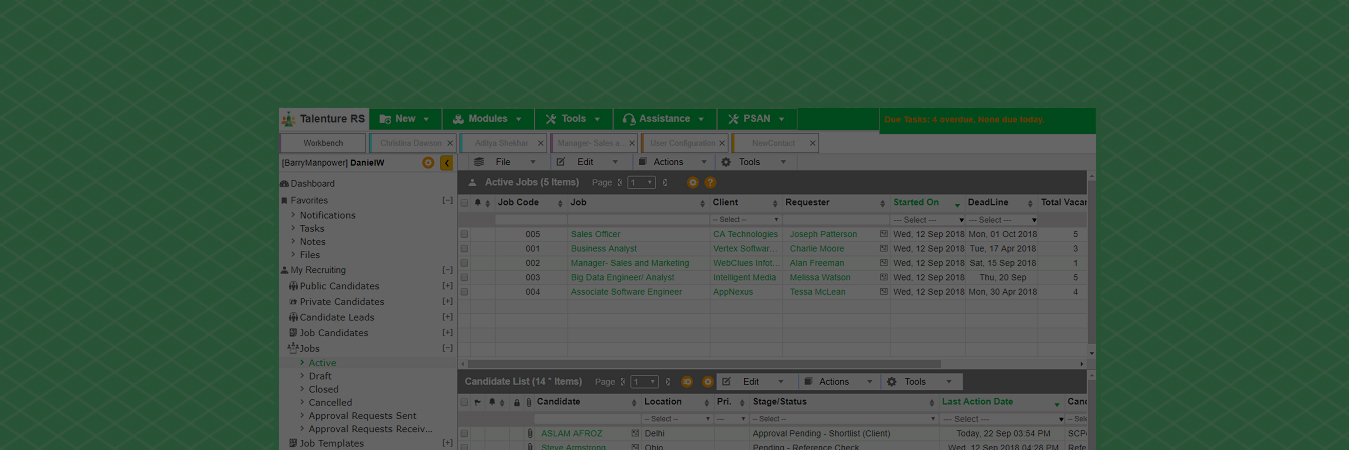Open the Client filter Select dropdown
The image size is (1349, 450).
(746, 220)
